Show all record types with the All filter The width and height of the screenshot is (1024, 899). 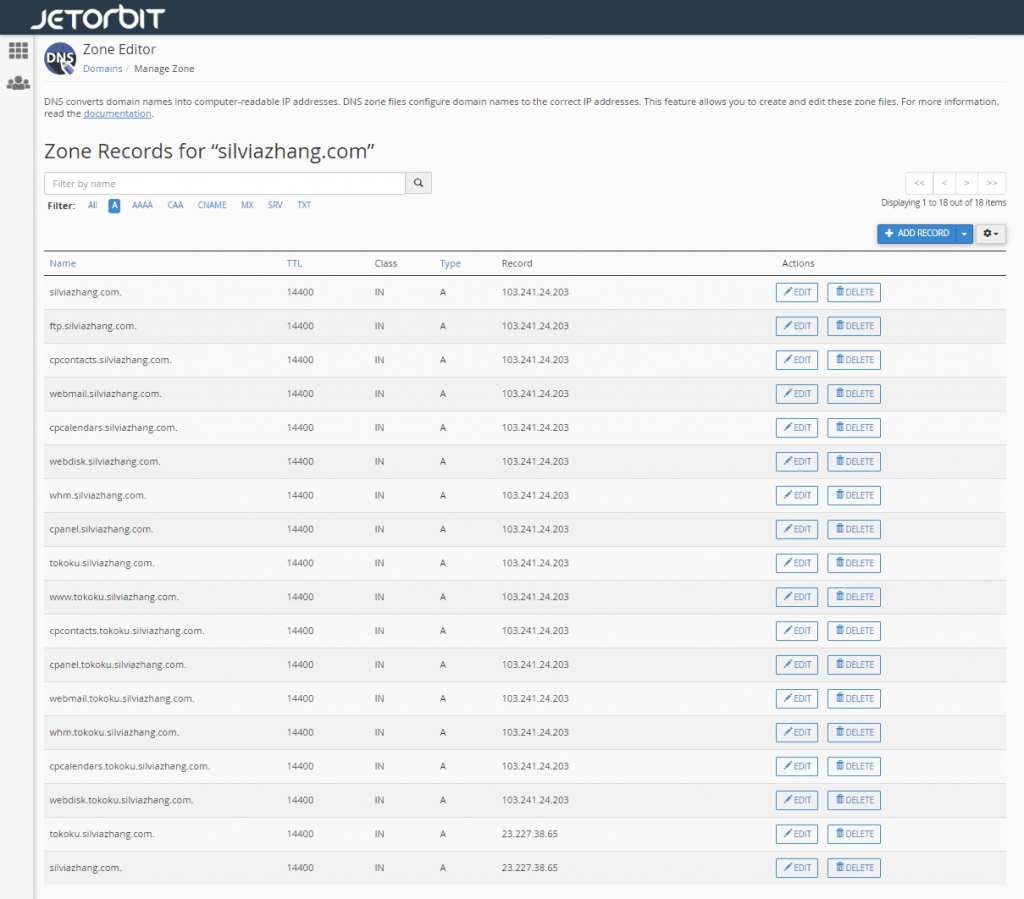pos(92,205)
